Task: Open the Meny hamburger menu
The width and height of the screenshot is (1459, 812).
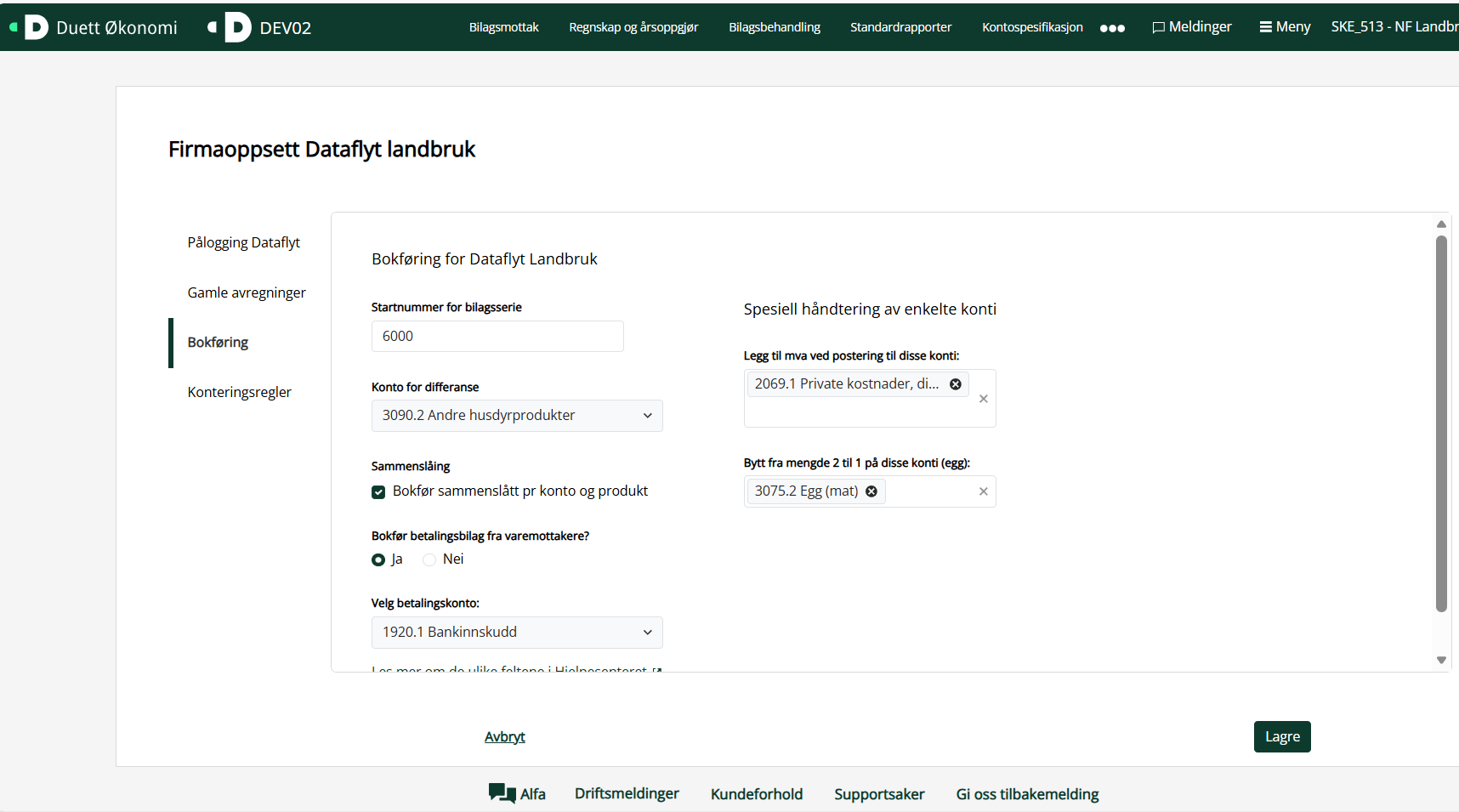Action: 1285,27
